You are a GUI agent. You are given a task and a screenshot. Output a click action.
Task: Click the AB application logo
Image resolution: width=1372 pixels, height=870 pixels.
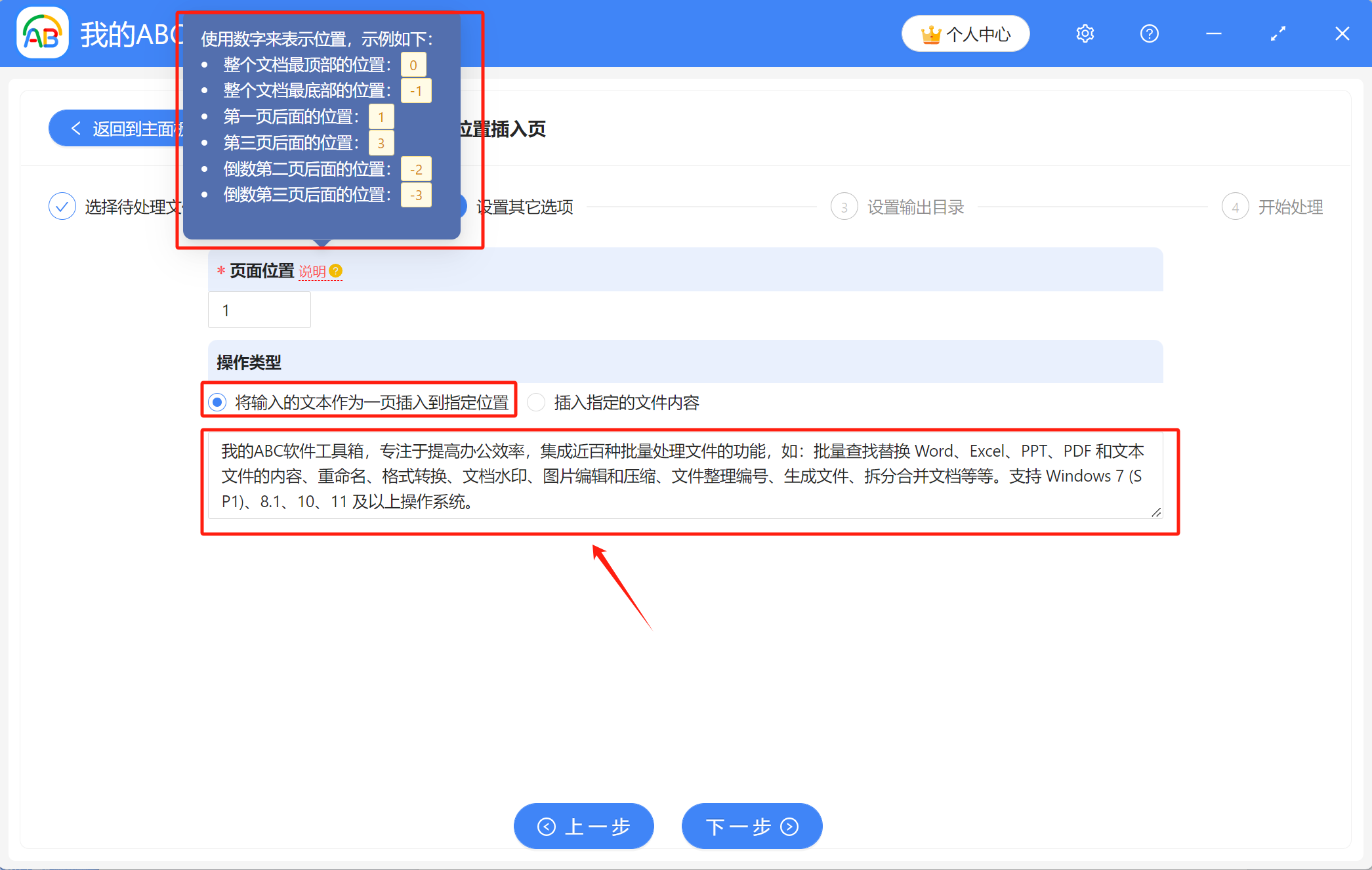pos(41,33)
